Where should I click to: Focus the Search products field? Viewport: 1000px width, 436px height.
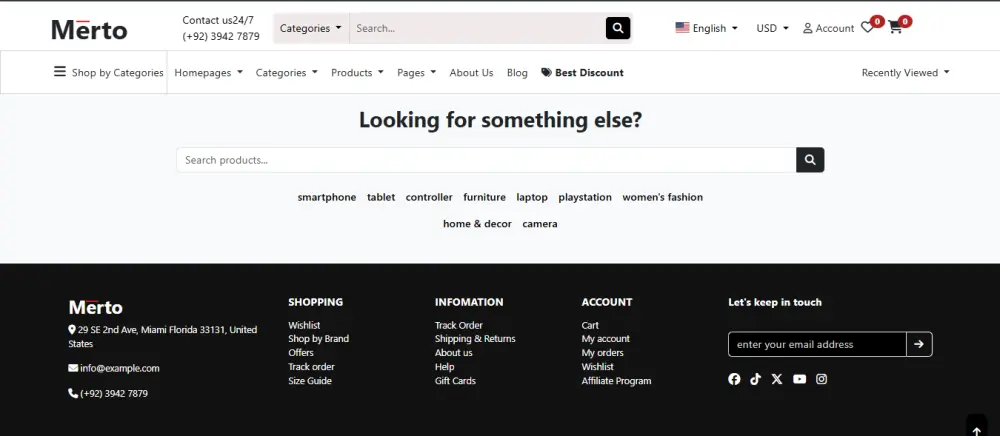pyautogui.click(x=486, y=160)
